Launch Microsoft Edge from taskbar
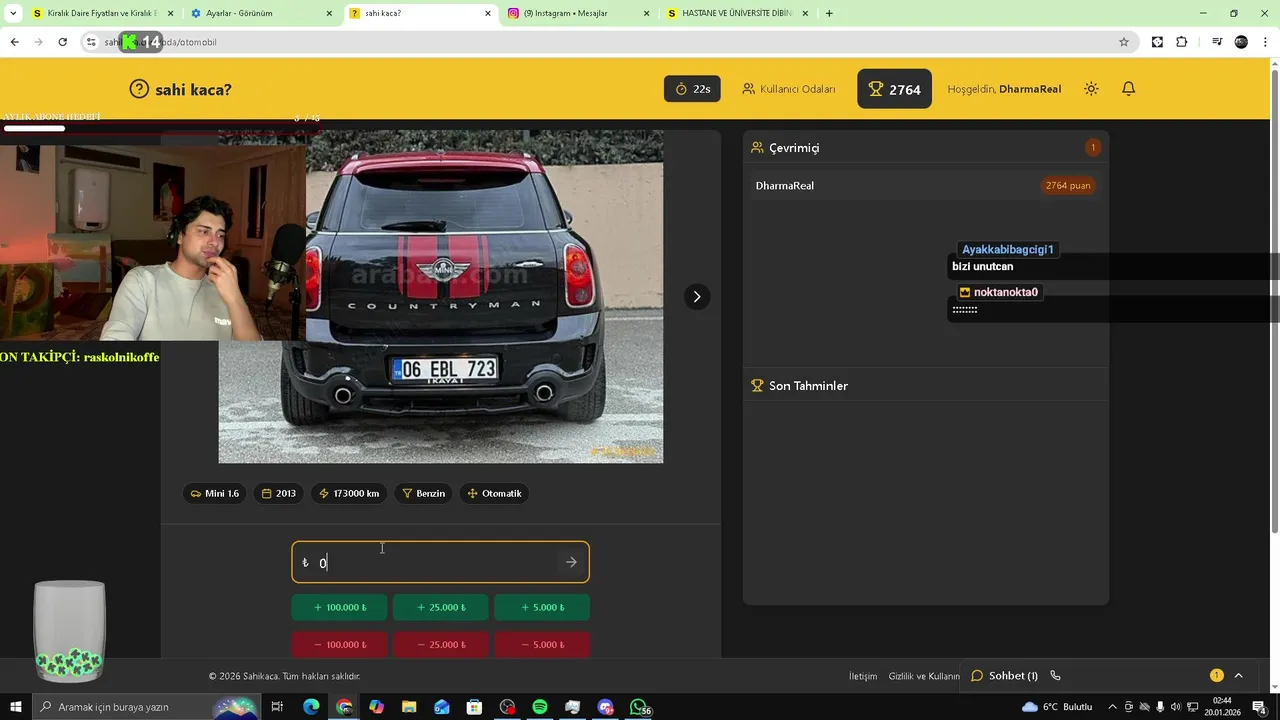The height and width of the screenshot is (720, 1280). pos(311,707)
